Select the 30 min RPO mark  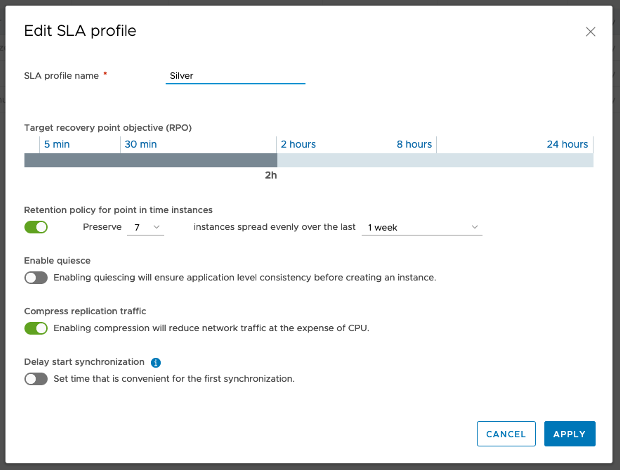point(140,144)
